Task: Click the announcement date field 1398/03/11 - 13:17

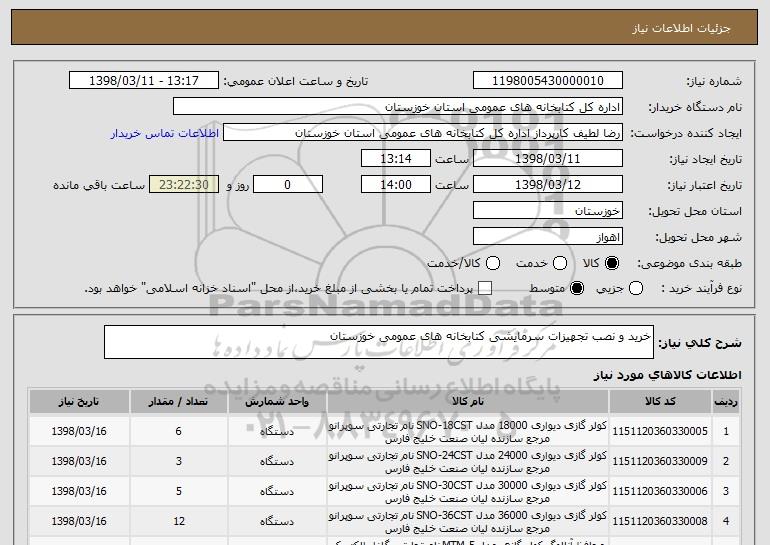Action: coord(144,81)
